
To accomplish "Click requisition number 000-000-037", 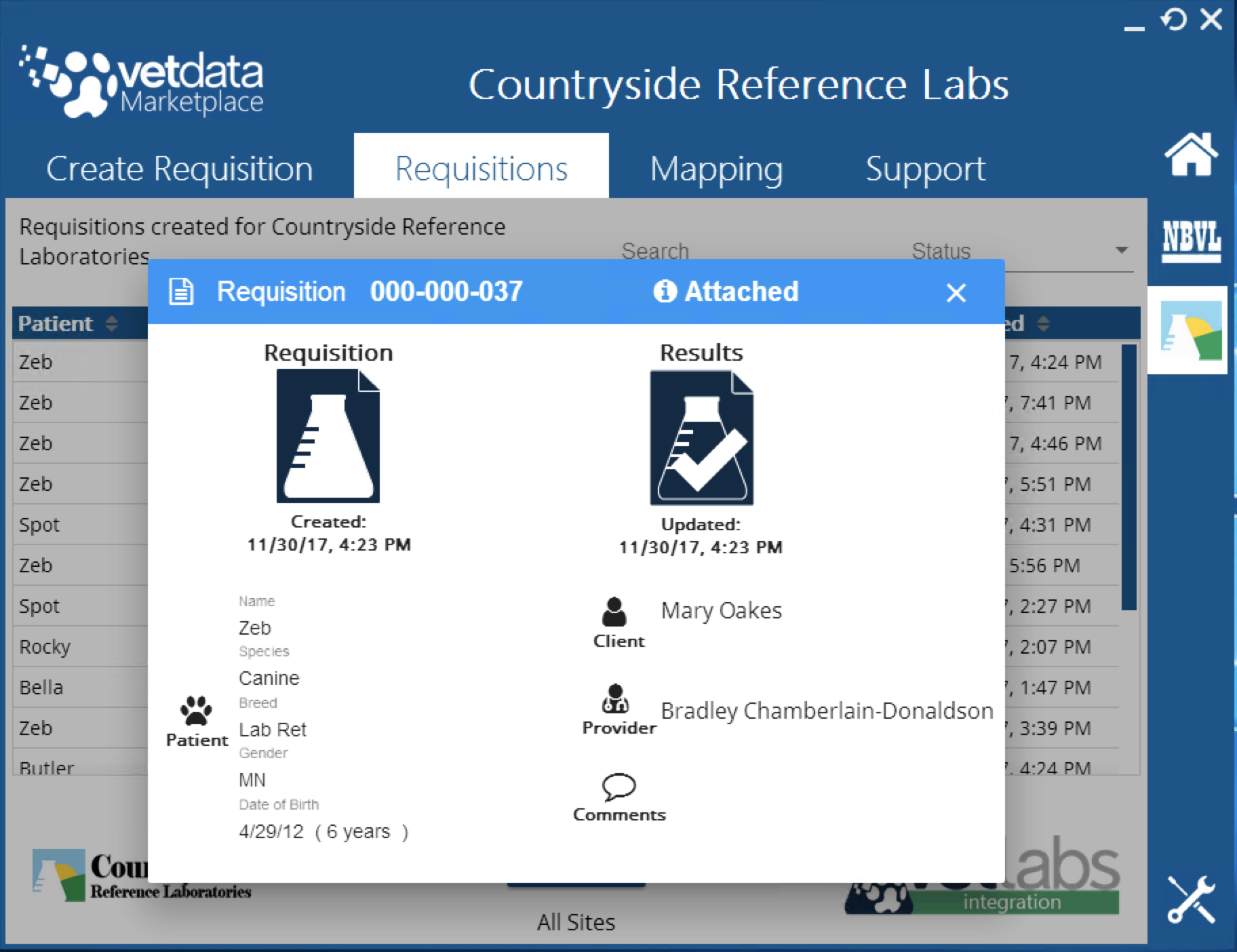I will click(446, 292).
